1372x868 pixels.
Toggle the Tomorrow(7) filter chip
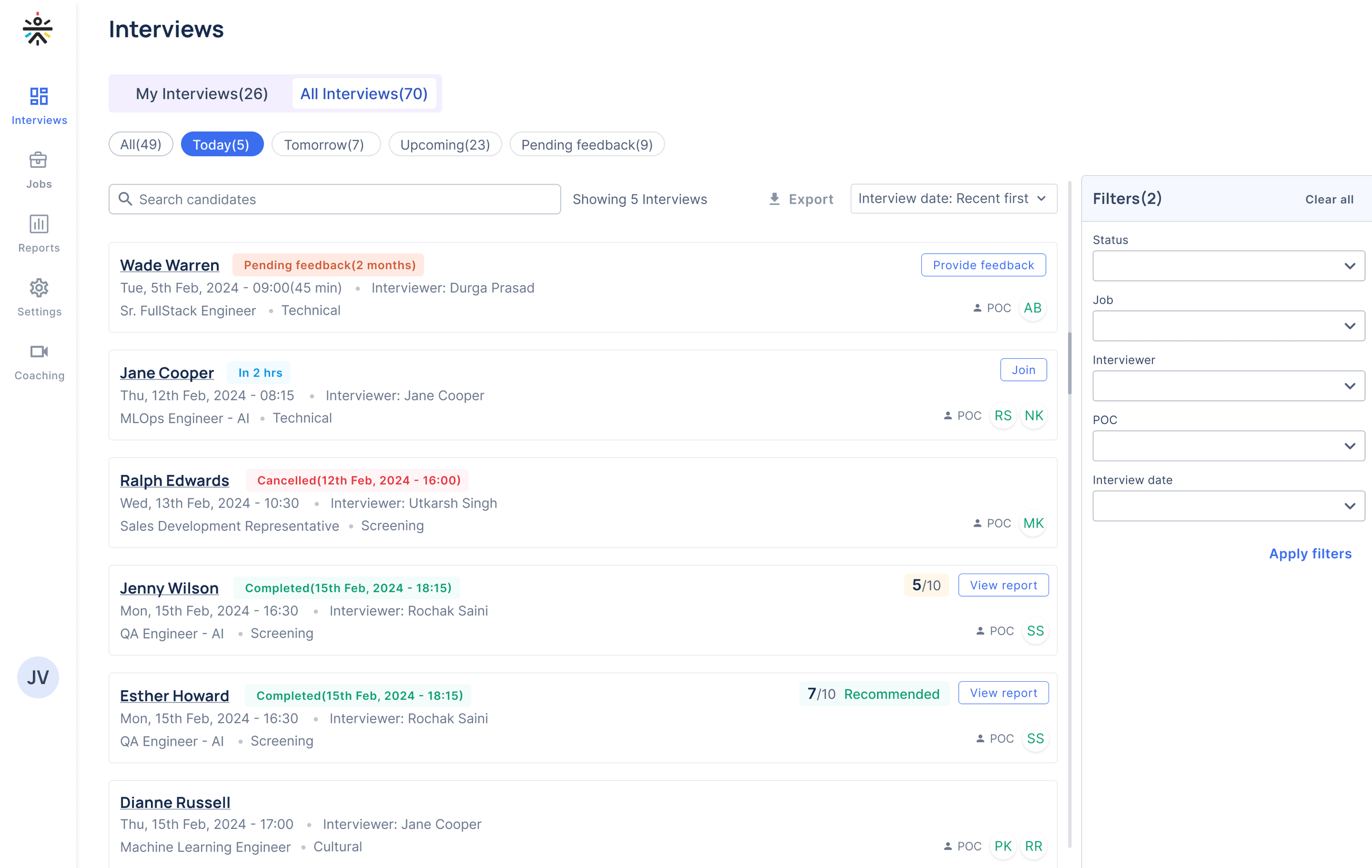click(x=326, y=145)
